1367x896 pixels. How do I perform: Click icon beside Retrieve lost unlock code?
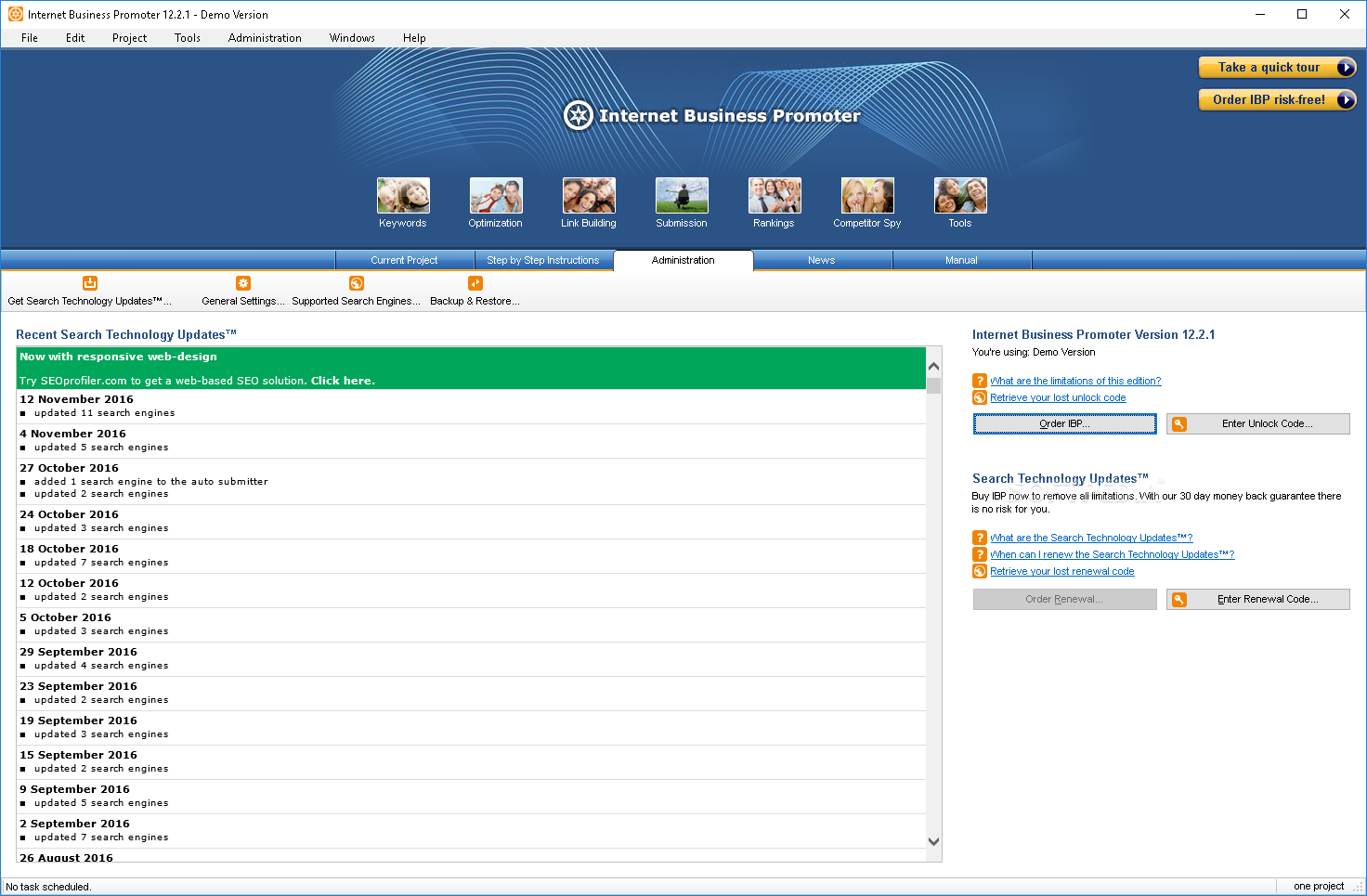point(980,397)
